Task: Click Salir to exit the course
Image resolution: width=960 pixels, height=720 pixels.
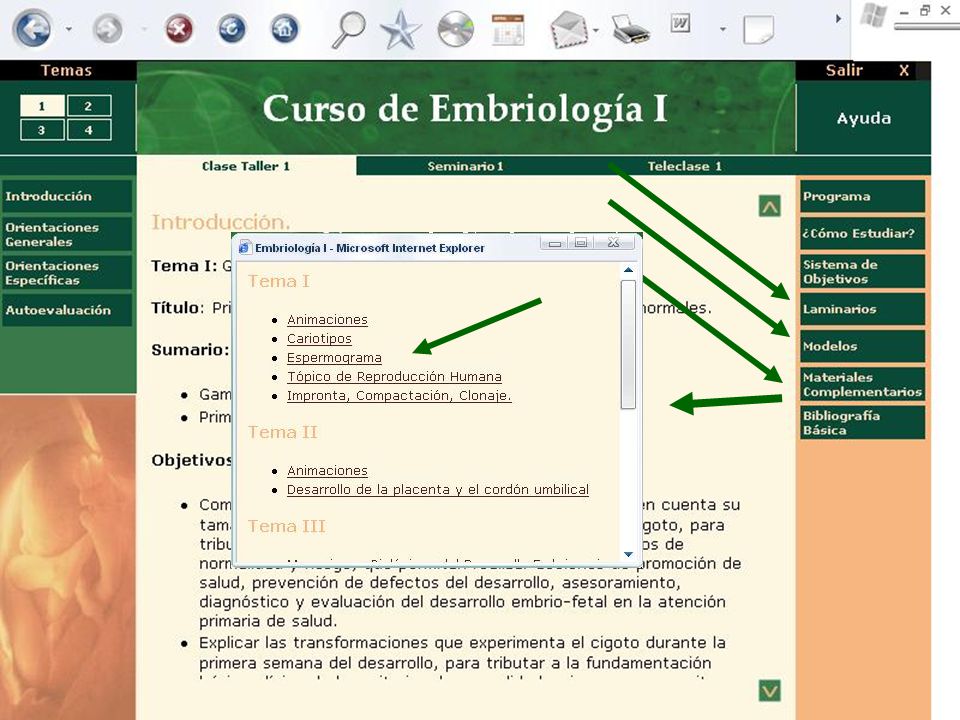Action: (844, 70)
